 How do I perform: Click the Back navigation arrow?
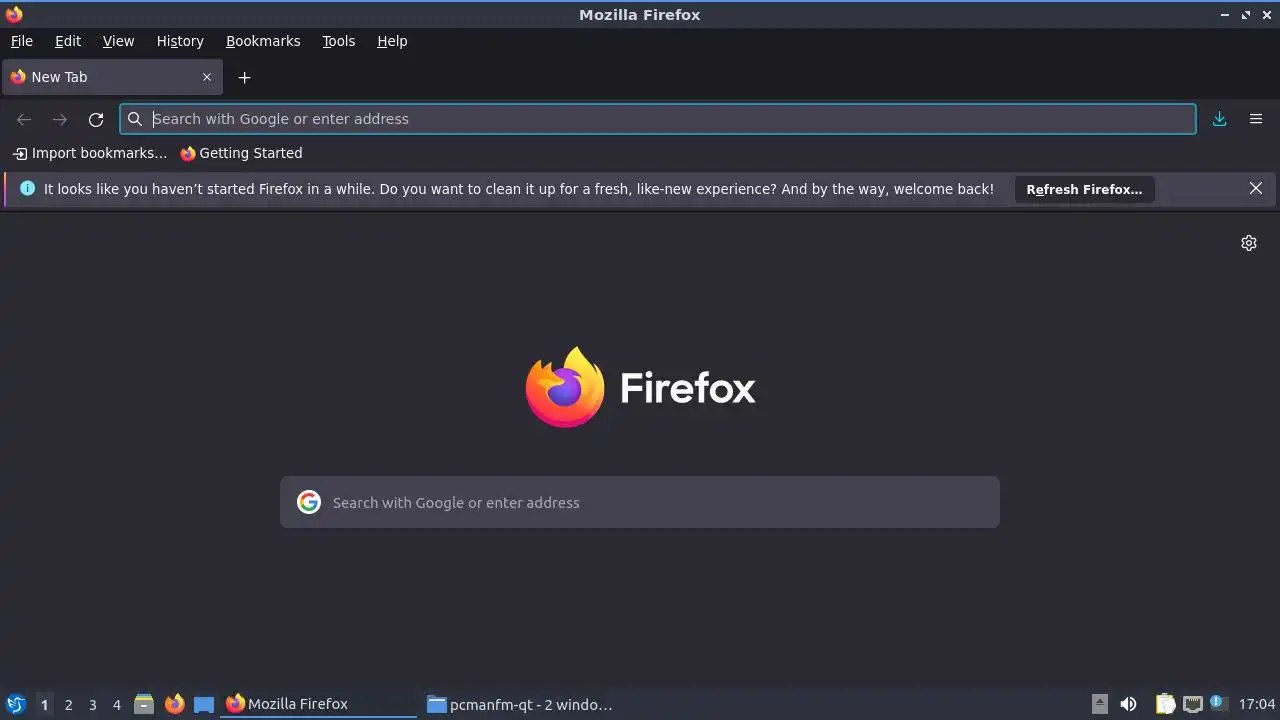24,119
